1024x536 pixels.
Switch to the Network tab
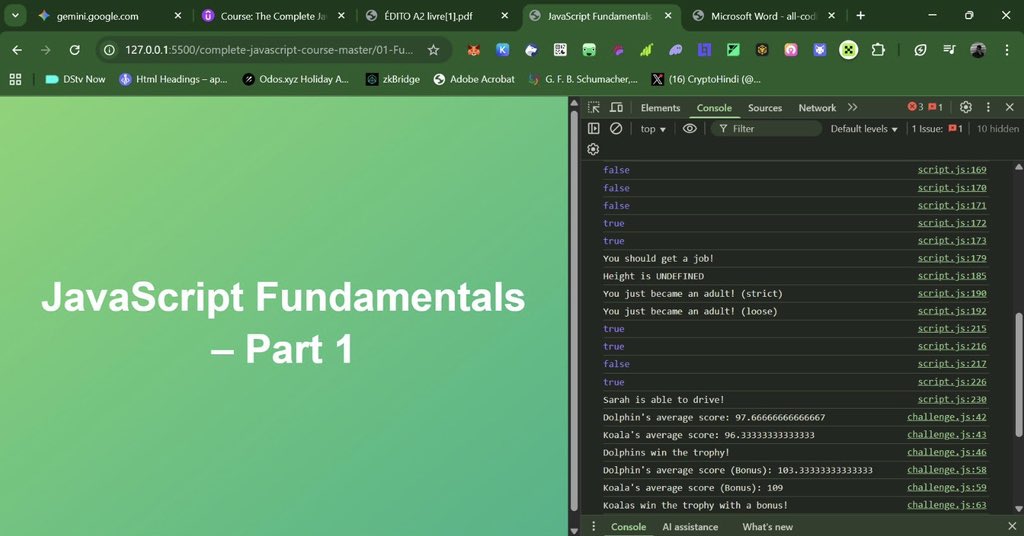[x=817, y=108]
